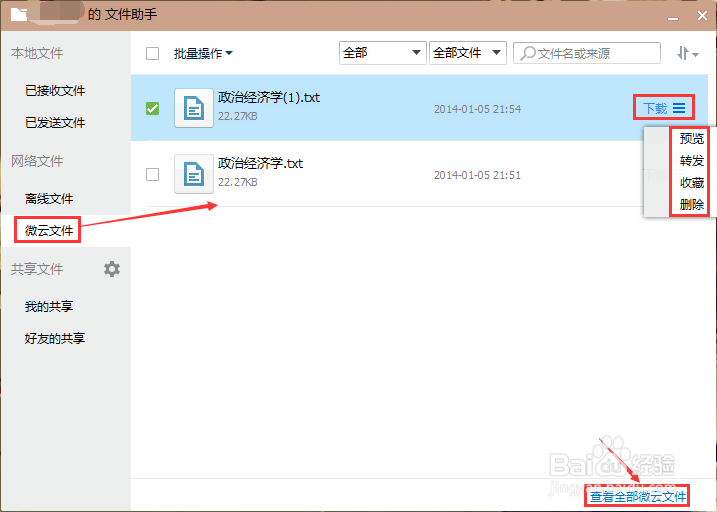Close the 文件助手 window
This screenshot has height=512, width=717.
coord(702,16)
